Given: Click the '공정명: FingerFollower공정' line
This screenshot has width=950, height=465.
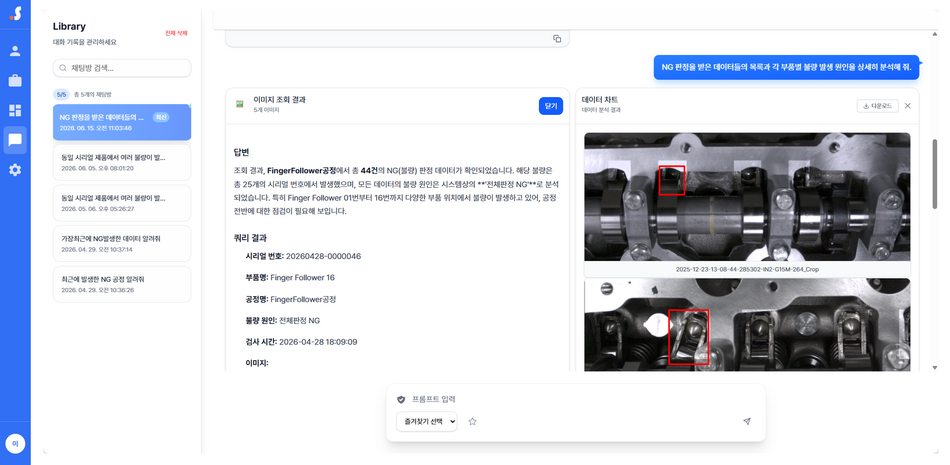Looking at the screenshot, I should point(290,299).
